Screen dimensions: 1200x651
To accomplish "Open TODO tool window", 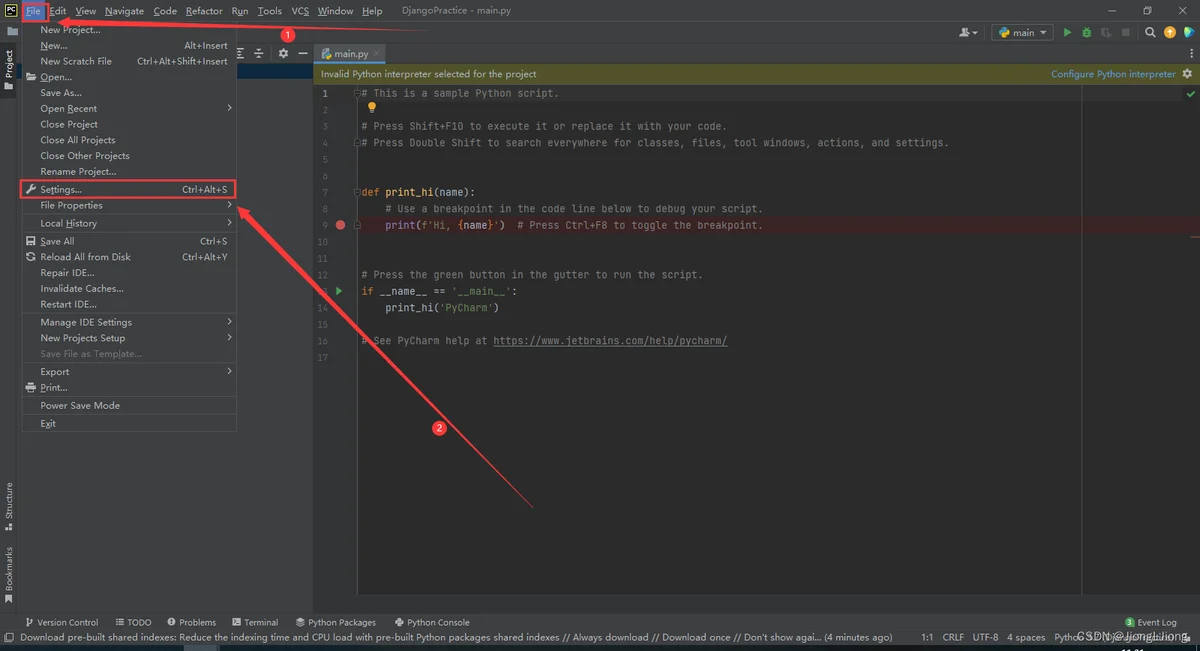I will pyautogui.click(x=133, y=622).
